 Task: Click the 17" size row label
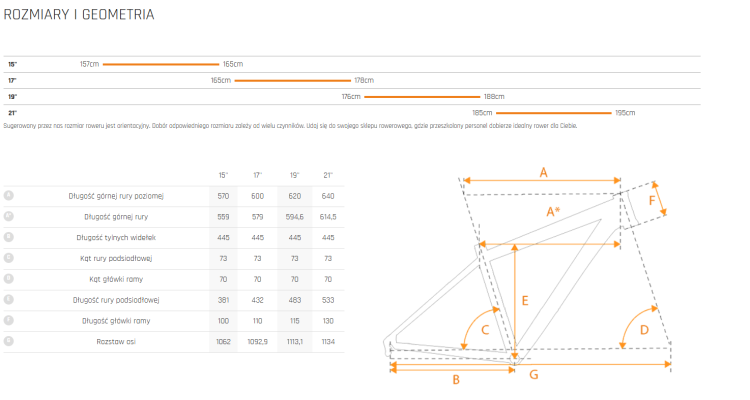[x=12, y=80]
